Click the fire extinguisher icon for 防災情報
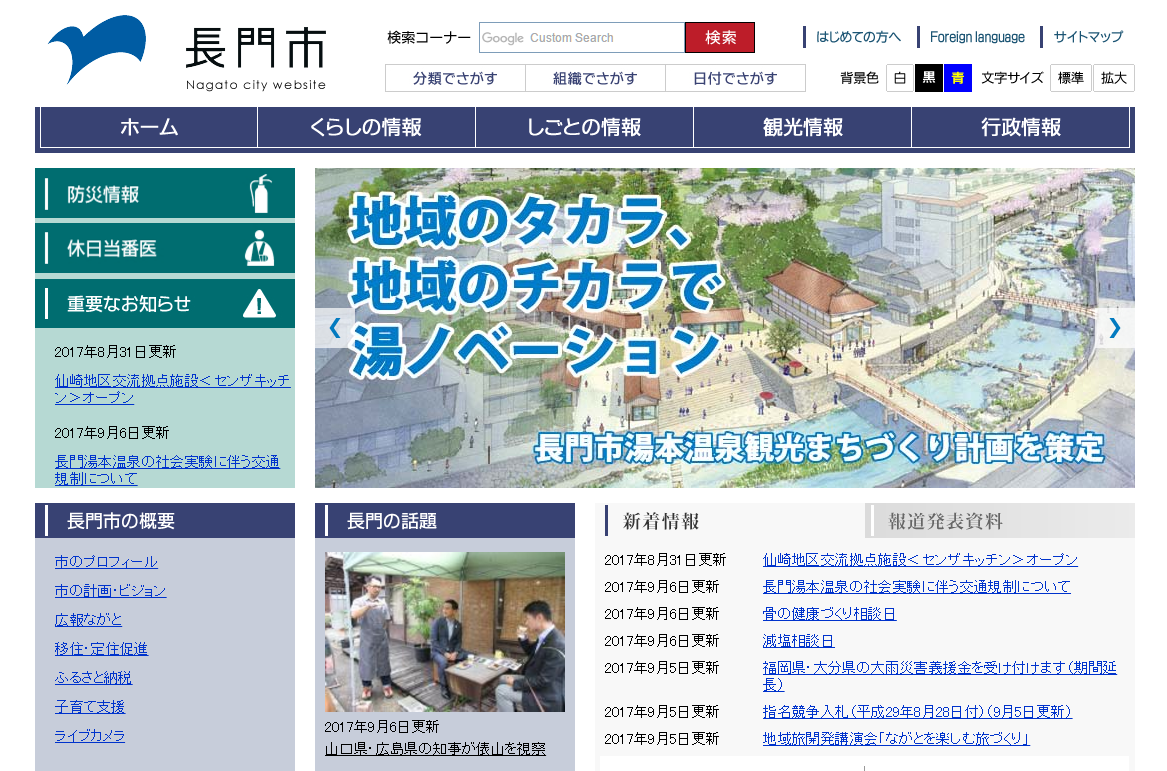Viewport: 1167px width, 771px height. click(260, 194)
